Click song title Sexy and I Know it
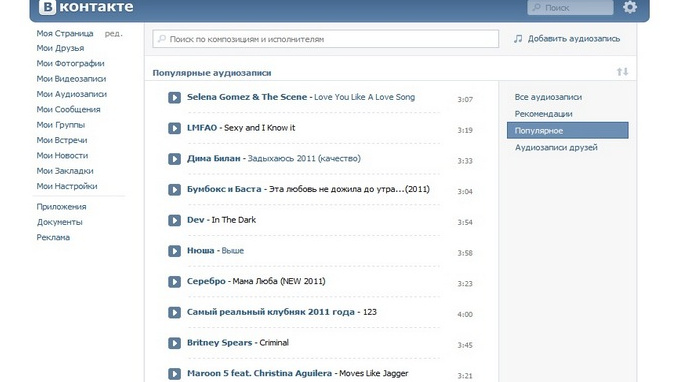This screenshot has width=680, height=382. pyautogui.click(x=259, y=127)
